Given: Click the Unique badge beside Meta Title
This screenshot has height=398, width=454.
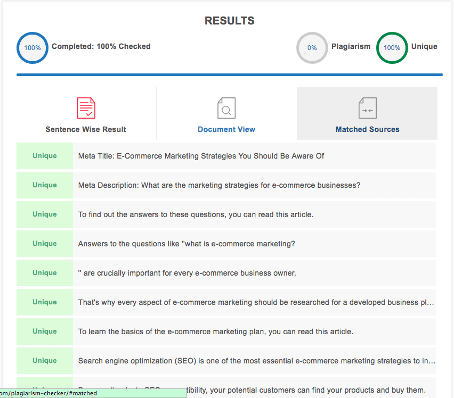Looking at the screenshot, I should [x=45, y=156].
